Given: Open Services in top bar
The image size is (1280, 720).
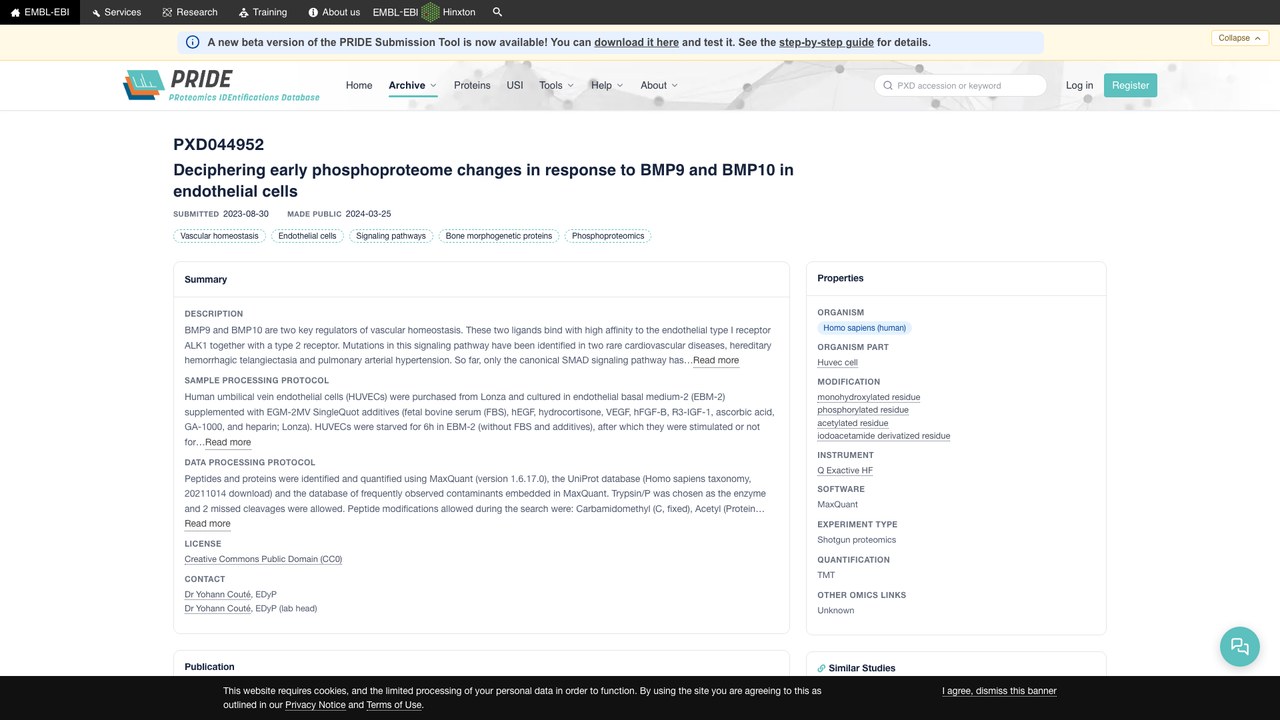Looking at the screenshot, I should coord(116,12).
